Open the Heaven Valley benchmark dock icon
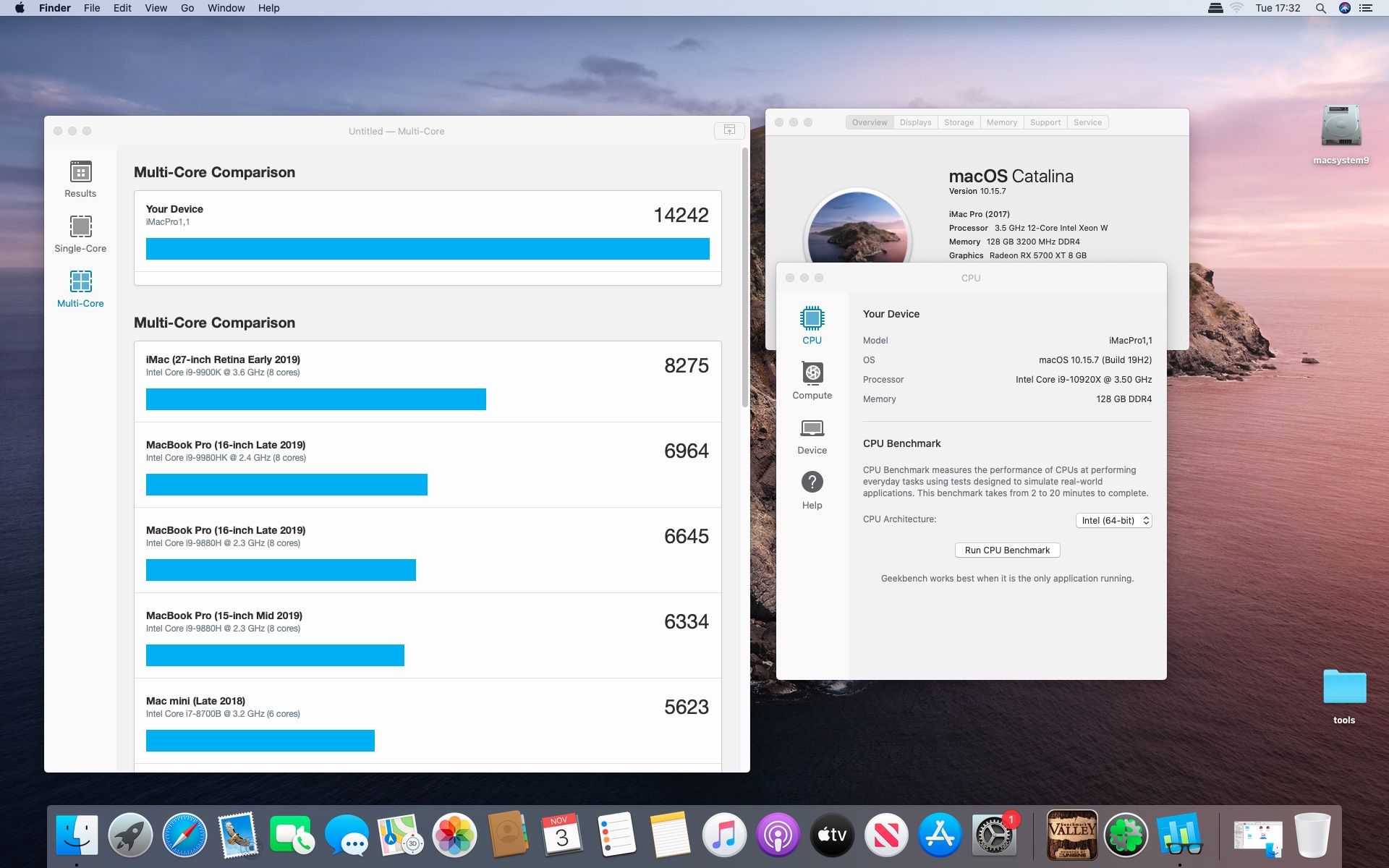The height and width of the screenshot is (868, 1389). pos(1071,835)
